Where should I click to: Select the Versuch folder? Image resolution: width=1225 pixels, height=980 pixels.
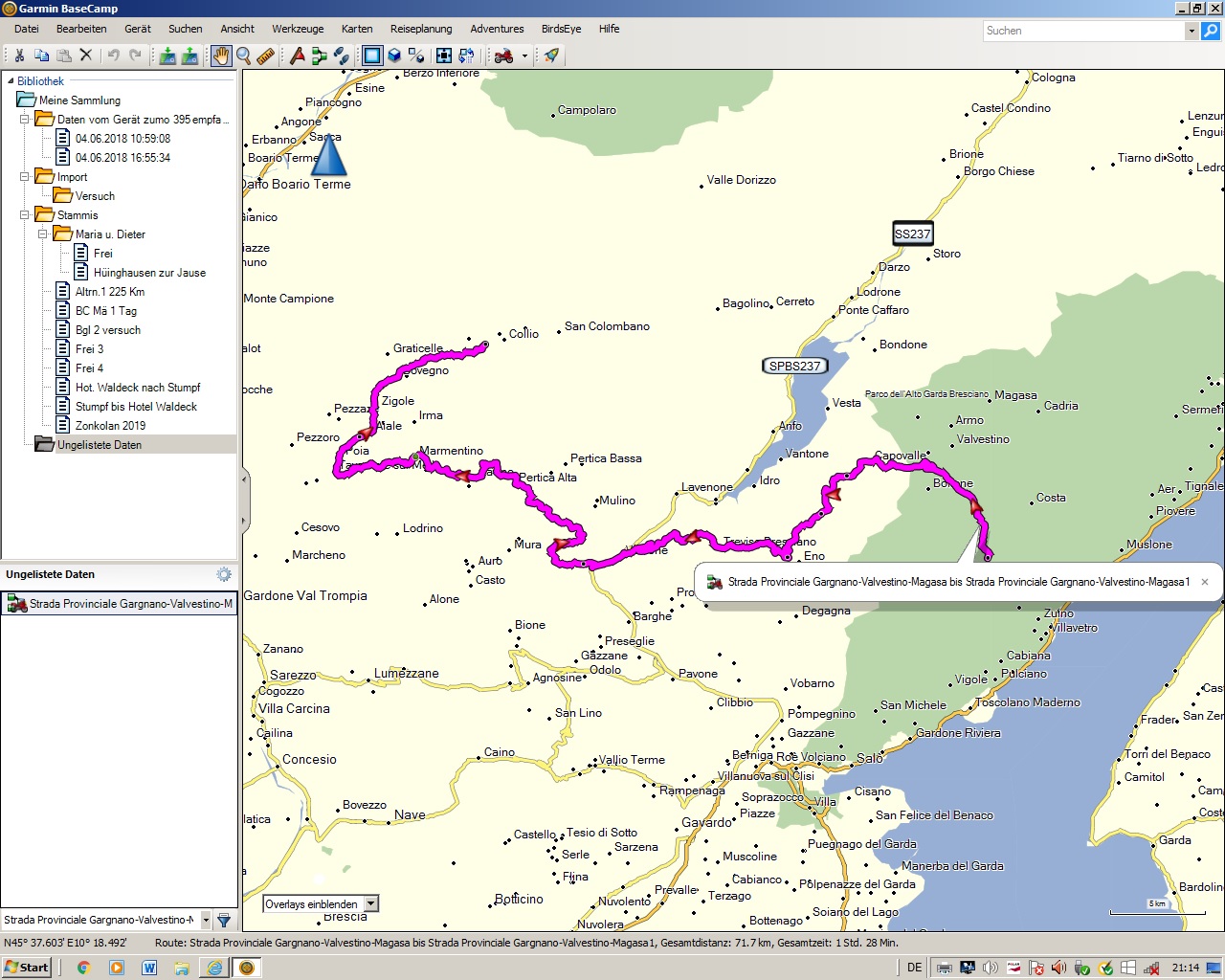[x=95, y=196]
